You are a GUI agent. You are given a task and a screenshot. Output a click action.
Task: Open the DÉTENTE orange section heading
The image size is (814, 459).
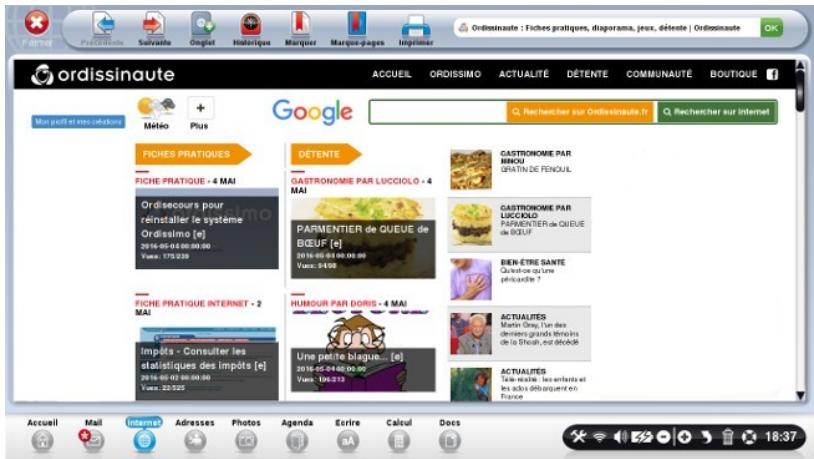click(325, 154)
